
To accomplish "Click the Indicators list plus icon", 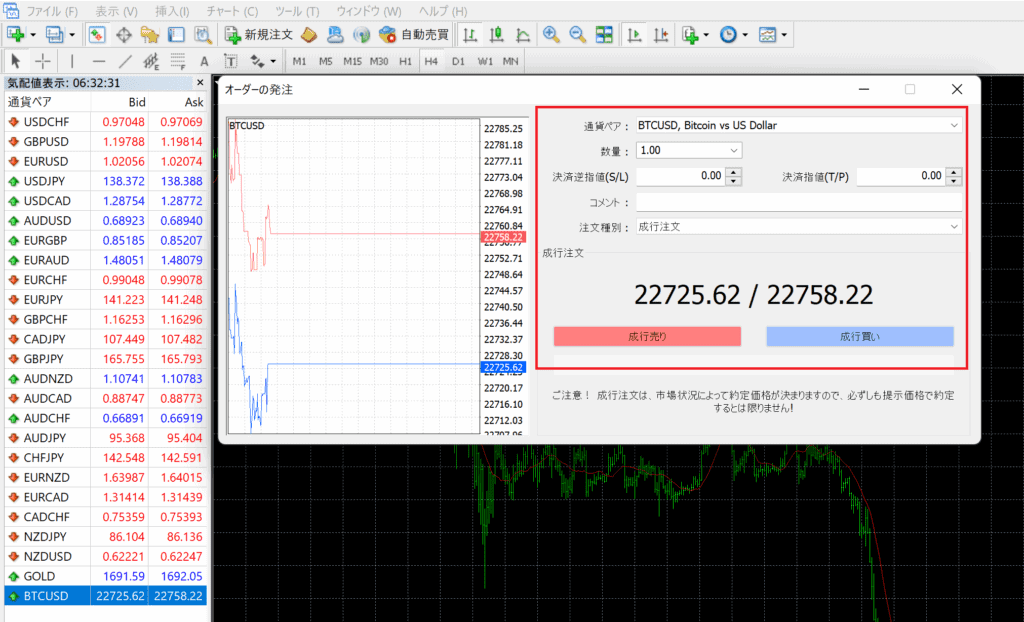I will [690, 34].
